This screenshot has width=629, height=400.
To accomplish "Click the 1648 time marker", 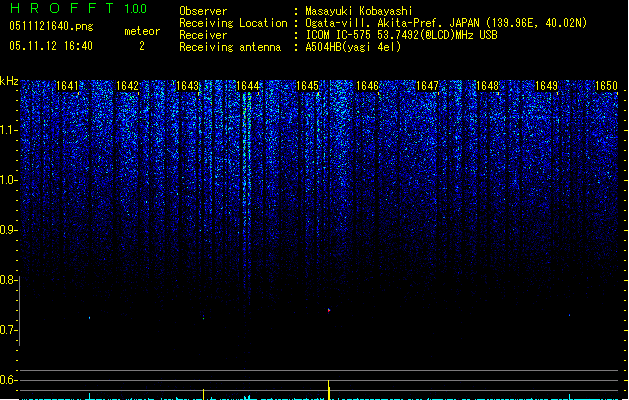I will [x=487, y=86].
